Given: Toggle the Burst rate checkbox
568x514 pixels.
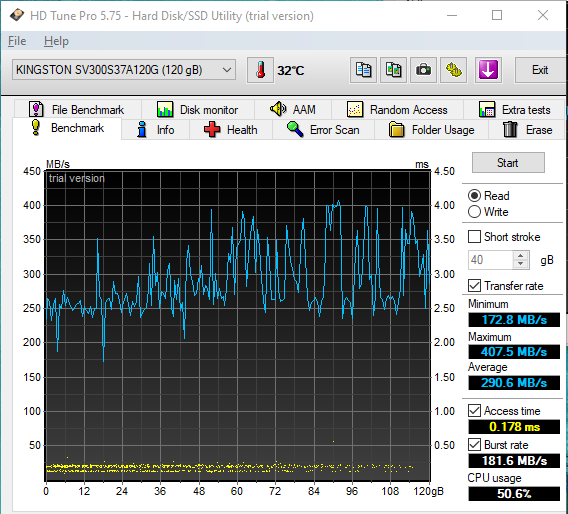Looking at the screenshot, I should tap(475, 445).
